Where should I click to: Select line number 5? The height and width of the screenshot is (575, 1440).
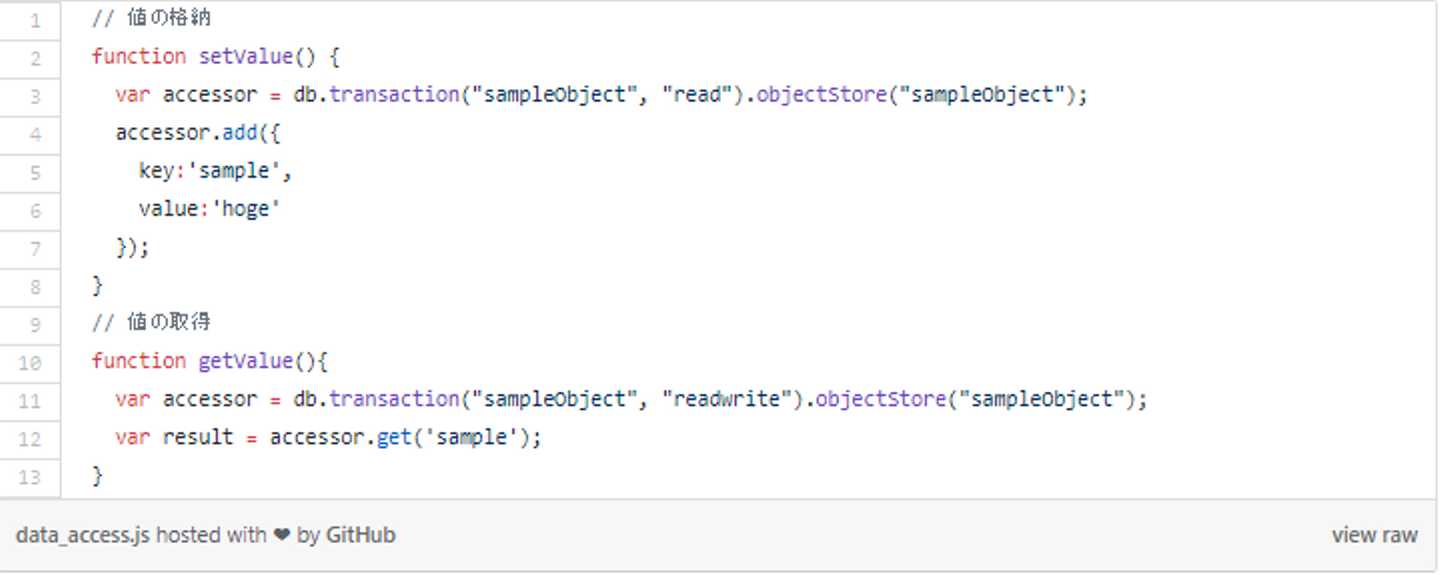point(36,172)
